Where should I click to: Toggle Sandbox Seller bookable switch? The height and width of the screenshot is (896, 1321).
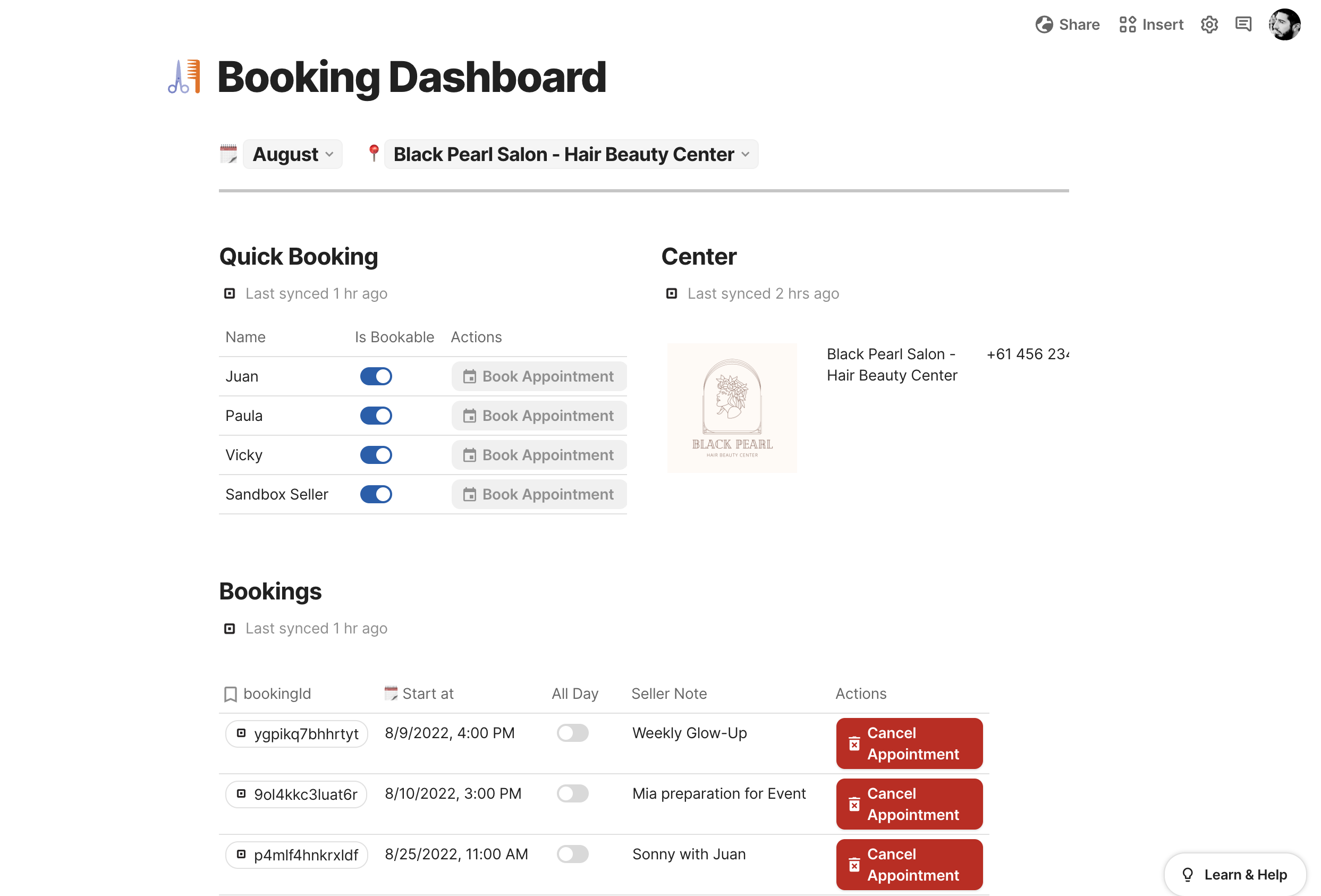[x=376, y=494]
